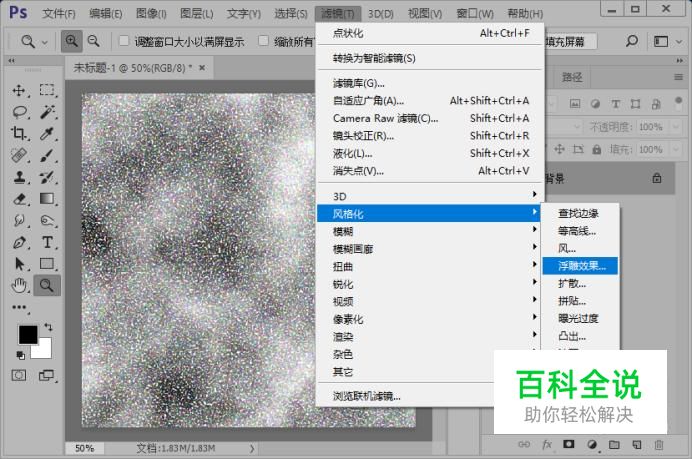Select the History Brush tool
Image resolution: width=692 pixels, height=459 pixels.
click(47, 177)
